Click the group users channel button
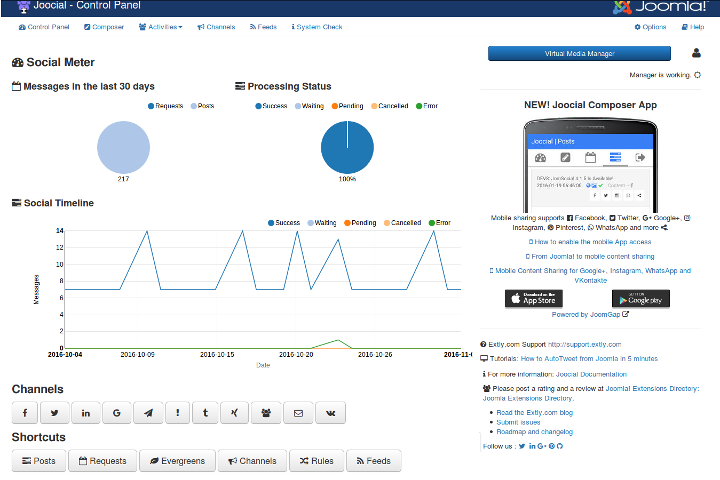The height and width of the screenshot is (480, 720). (x=266, y=413)
